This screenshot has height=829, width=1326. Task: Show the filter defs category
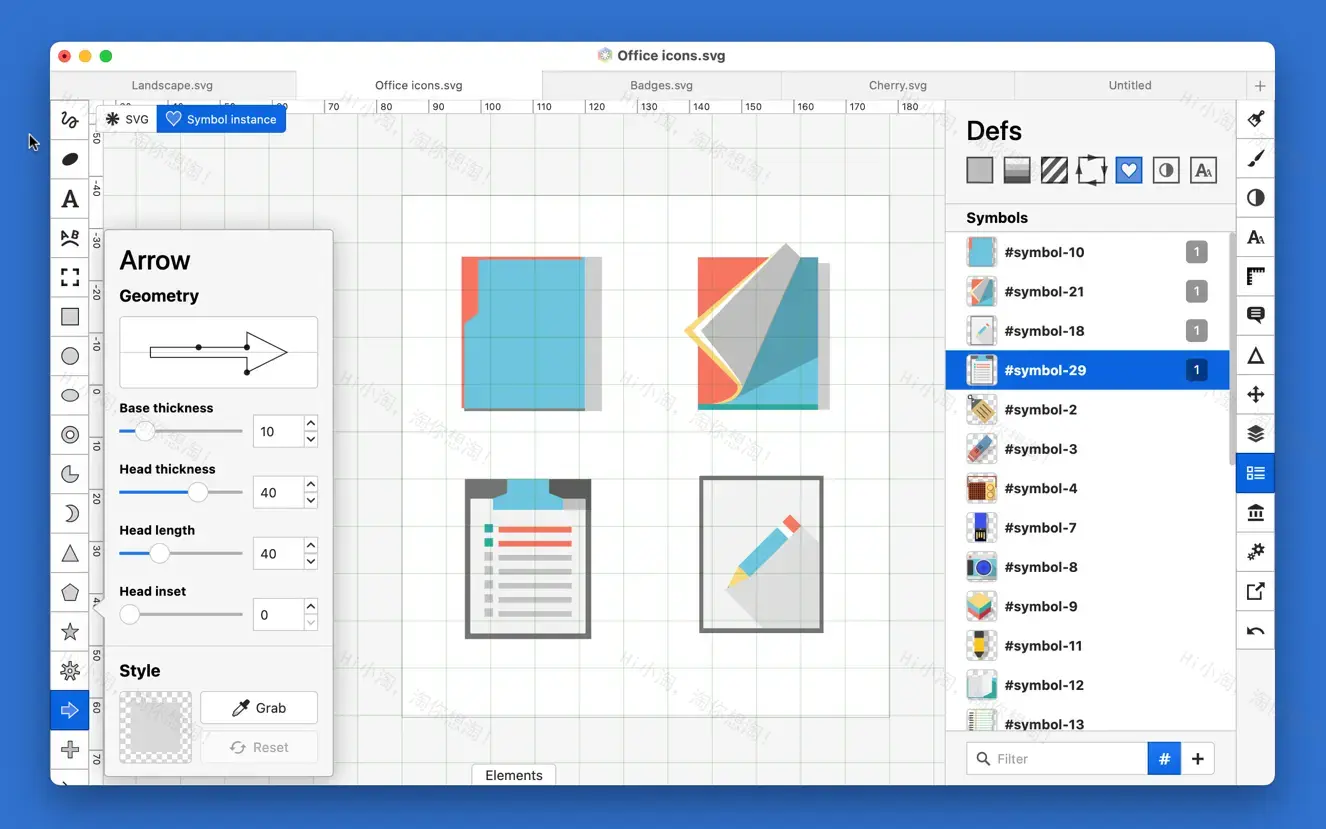(1165, 169)
